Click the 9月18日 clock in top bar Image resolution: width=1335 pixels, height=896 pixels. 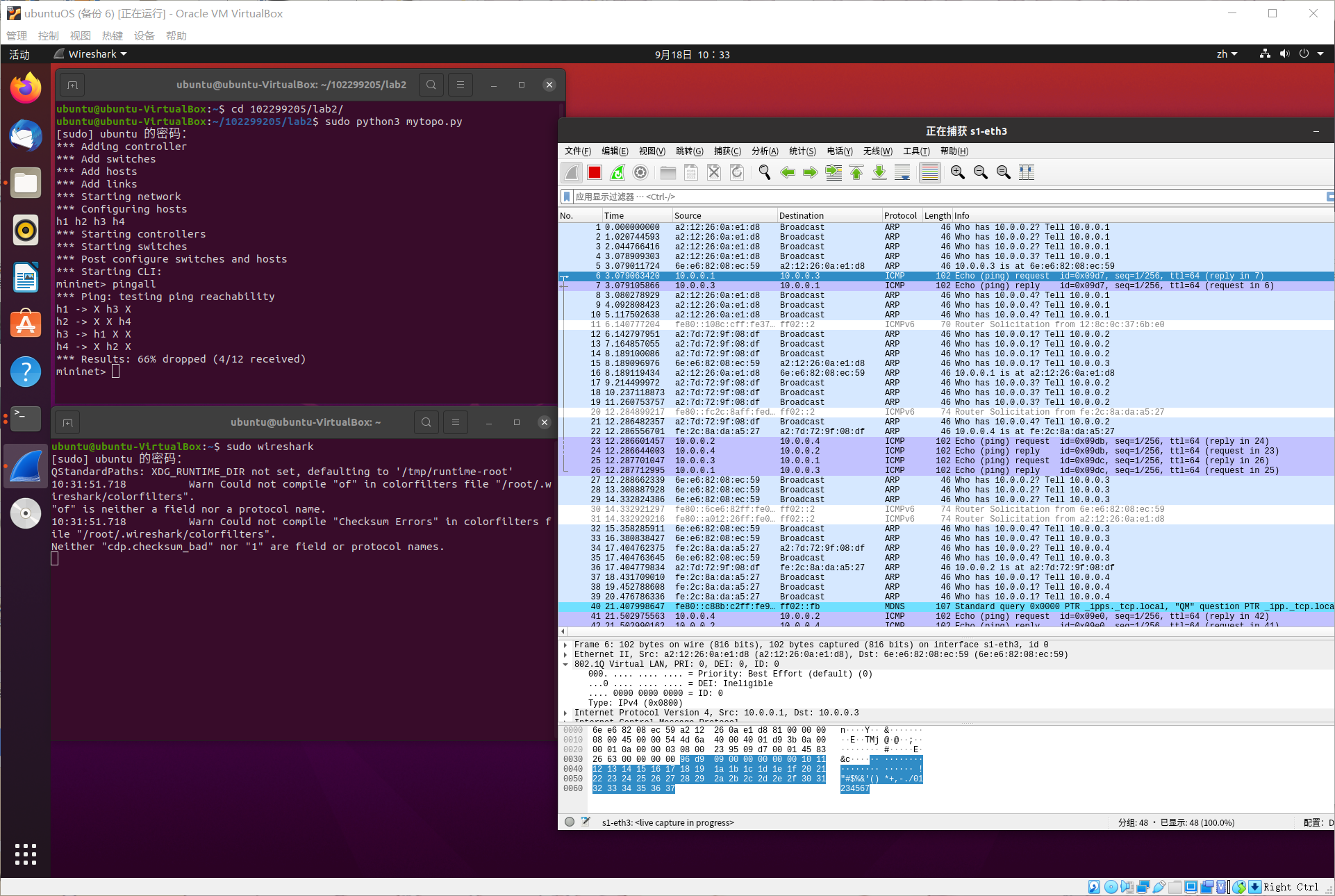click(x=692, y=54)
